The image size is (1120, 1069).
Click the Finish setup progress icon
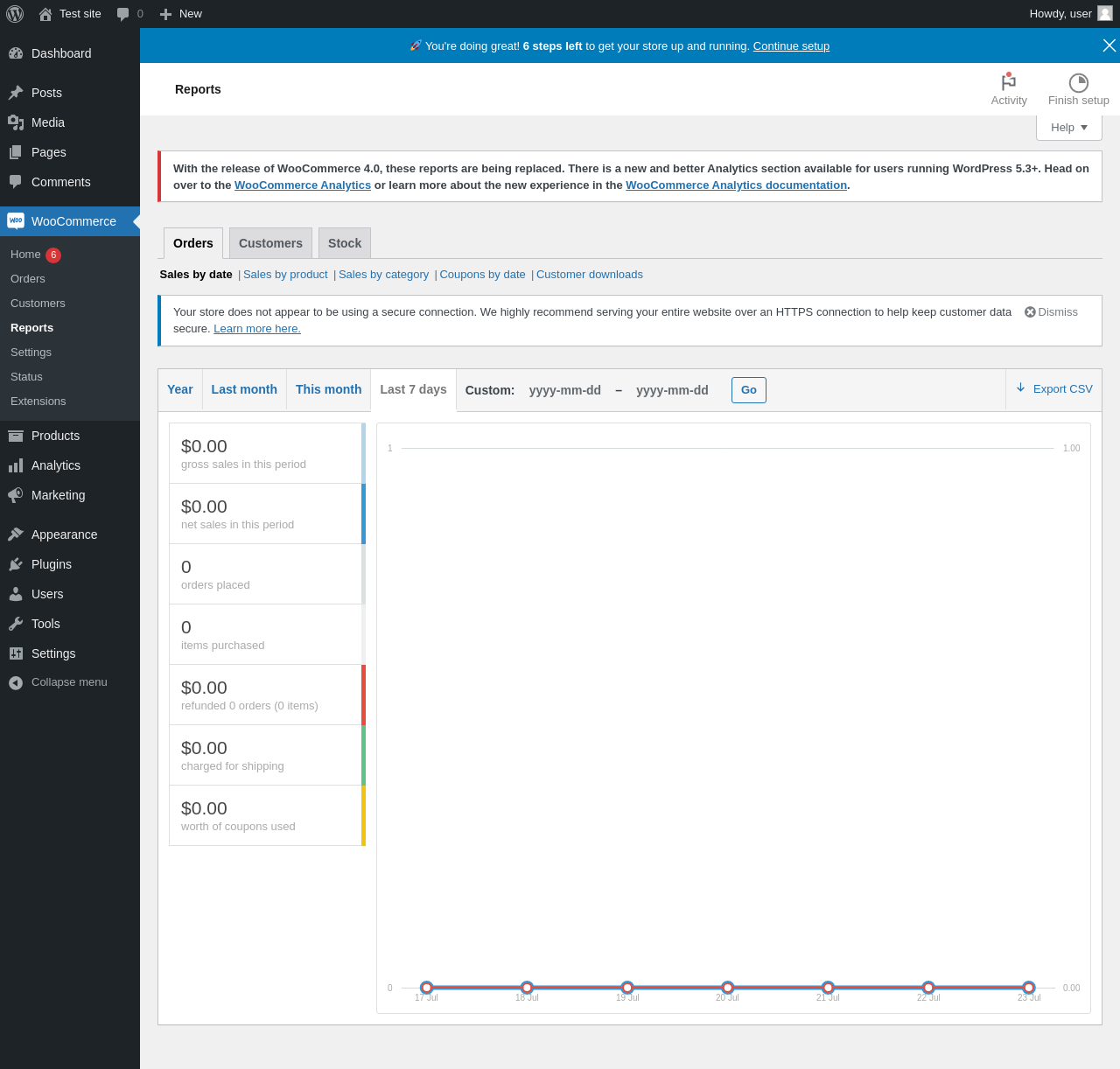(1078, 82)
